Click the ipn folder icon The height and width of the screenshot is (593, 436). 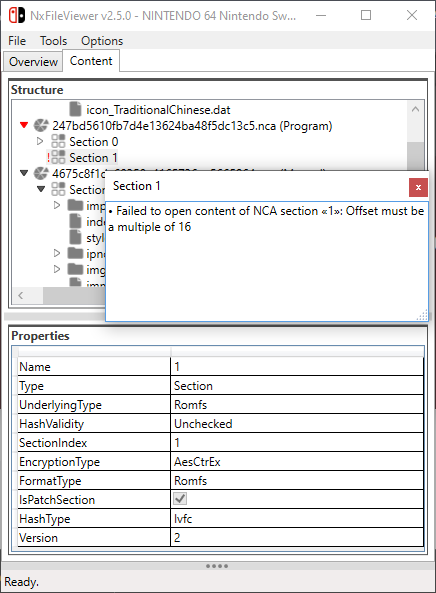(75, 253)
